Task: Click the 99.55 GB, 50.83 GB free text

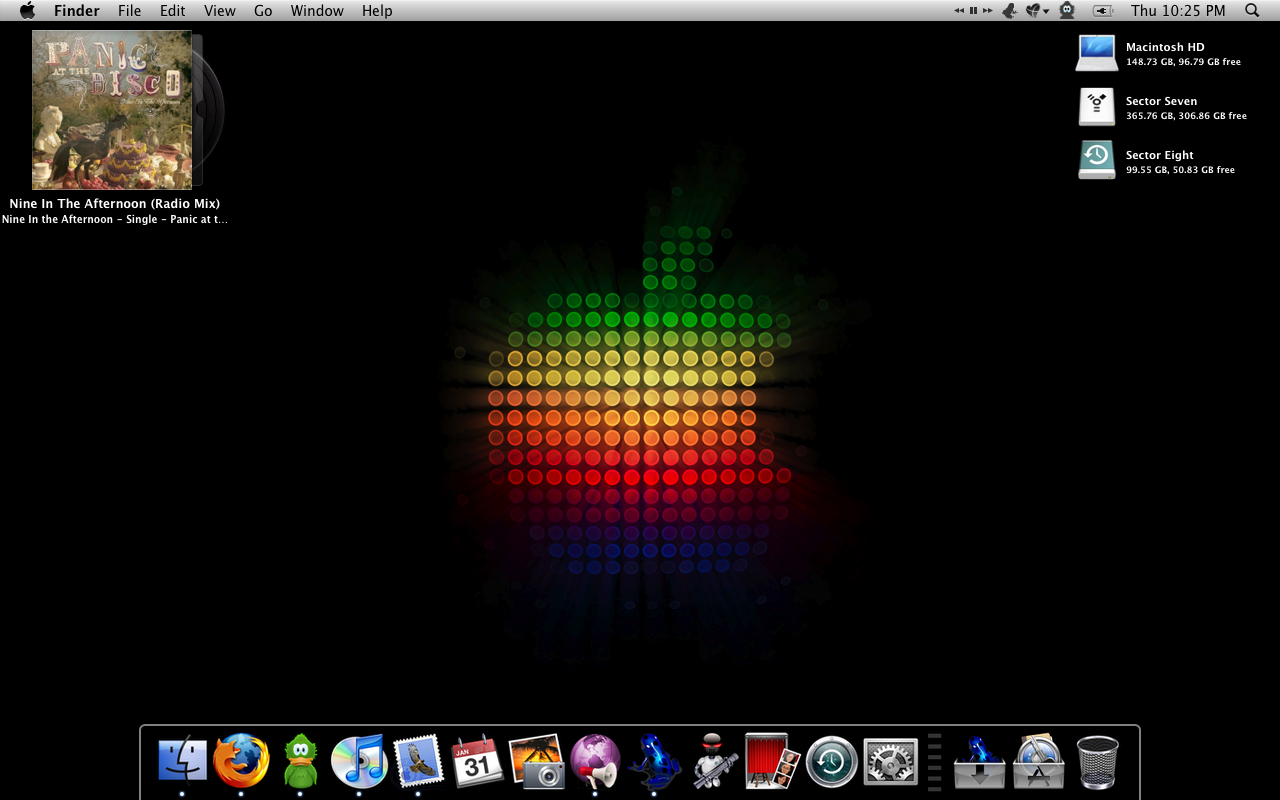Action: [1180, 170]
